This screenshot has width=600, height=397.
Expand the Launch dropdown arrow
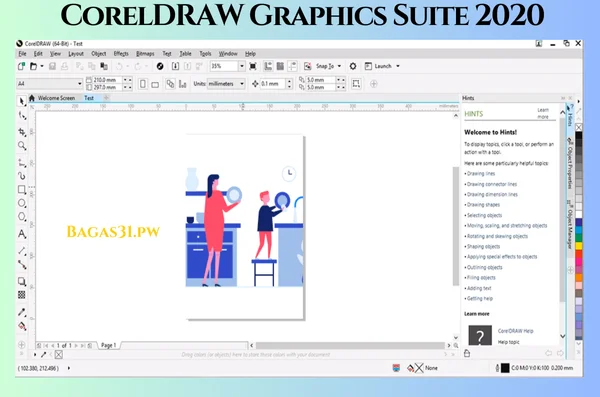[398, 66]
